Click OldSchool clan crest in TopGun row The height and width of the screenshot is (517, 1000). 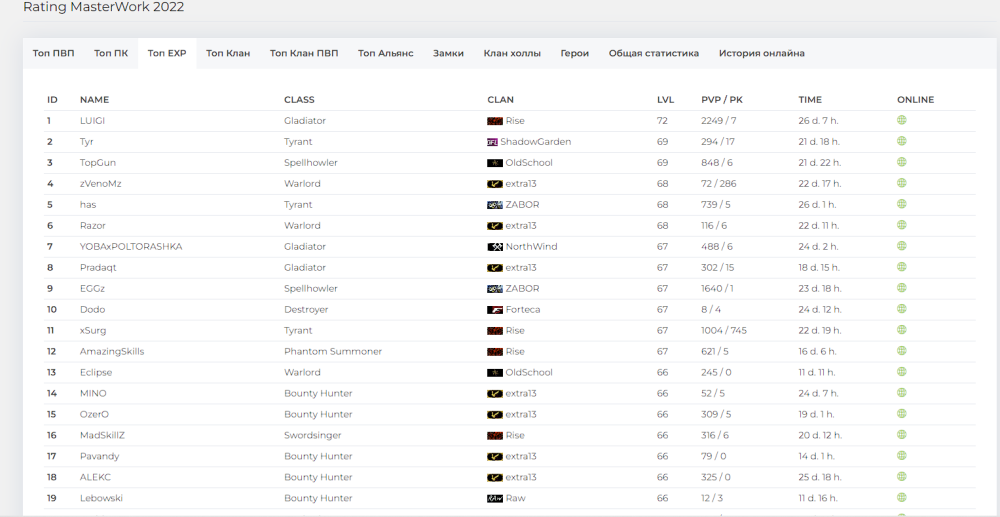coord(495,163)
